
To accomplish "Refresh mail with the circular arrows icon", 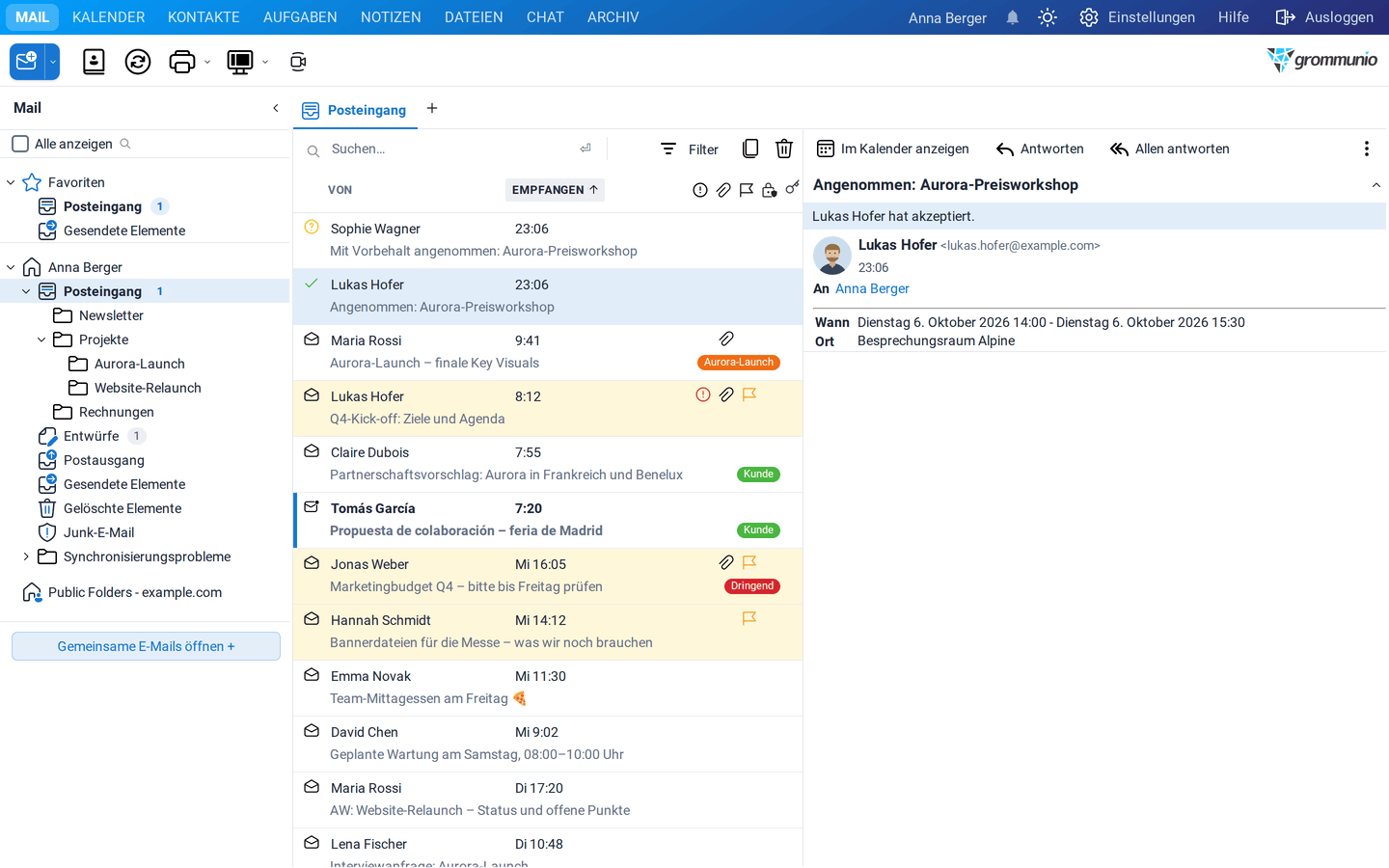I will click(138, 62).
